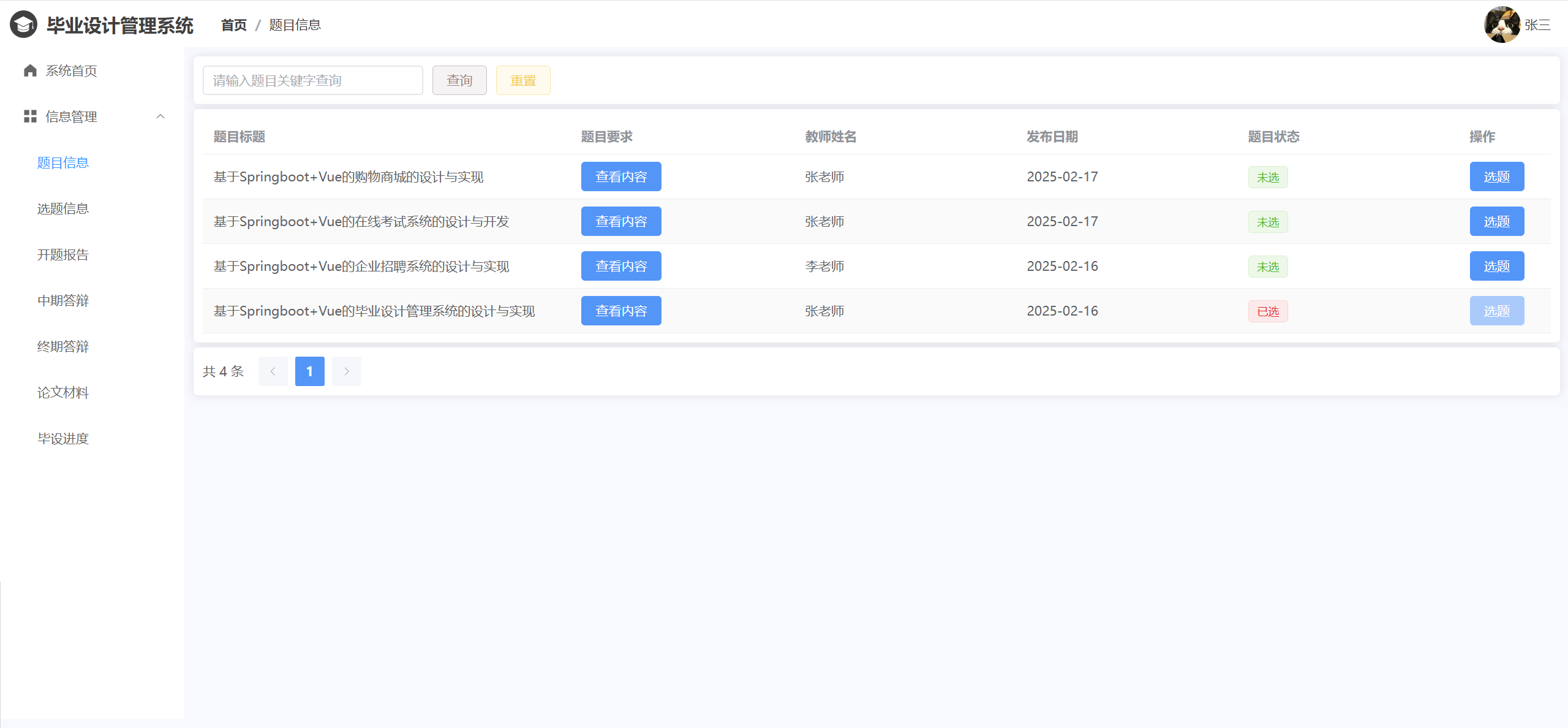
Task: View 查看内容 for 购物商城 topic
Action: tap(621, 176)
